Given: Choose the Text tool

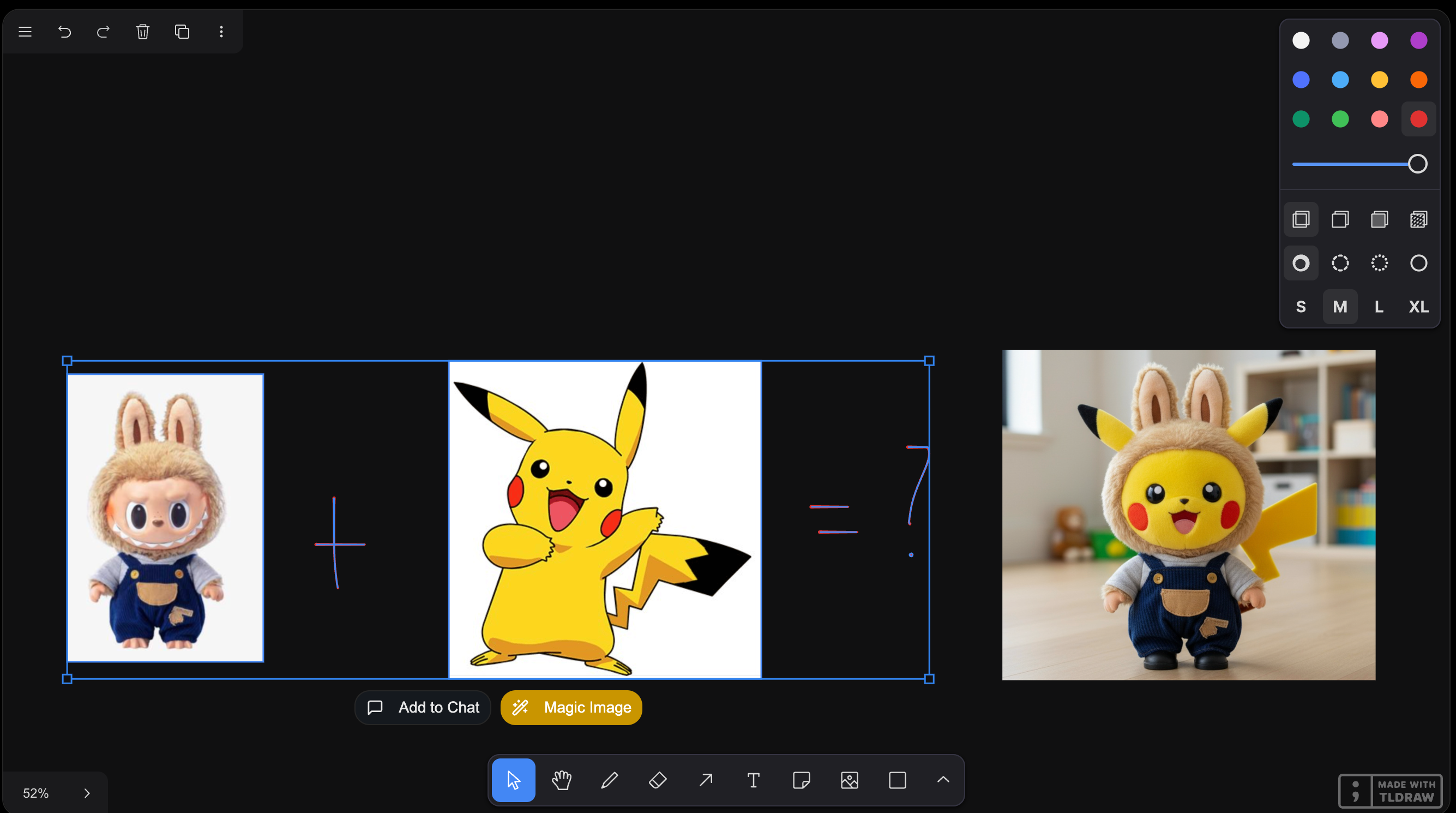Looking at the screenshot, I should [754, 780].
